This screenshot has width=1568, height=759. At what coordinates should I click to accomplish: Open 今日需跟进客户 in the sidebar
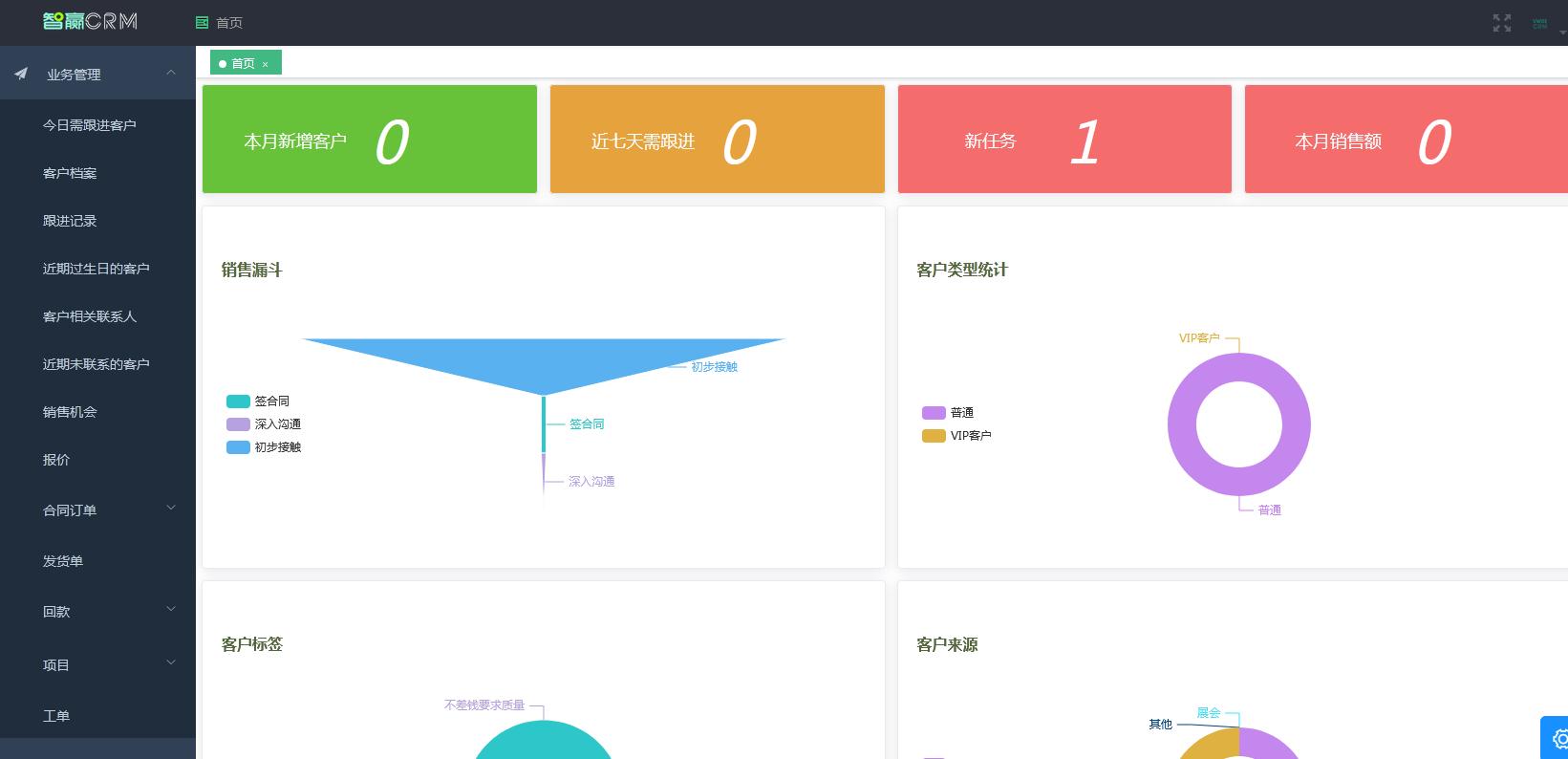(89, 125)
